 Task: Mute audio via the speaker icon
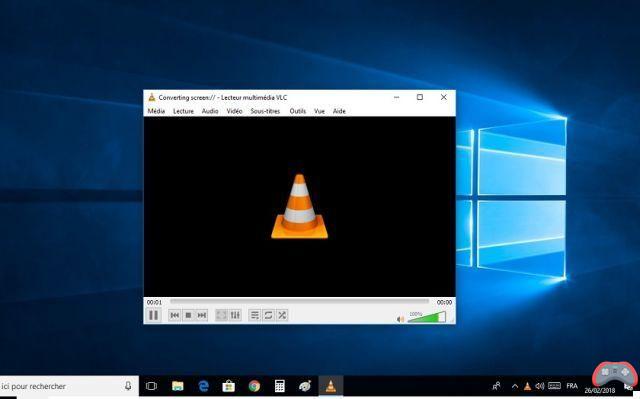tap(400, 319)
